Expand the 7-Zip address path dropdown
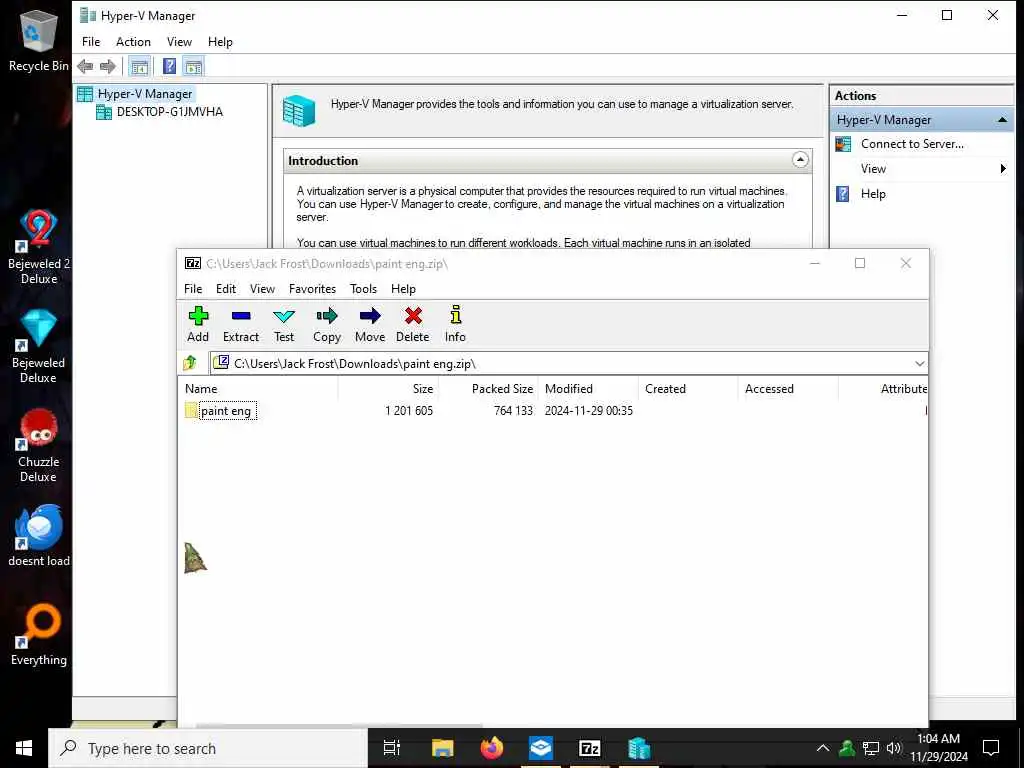Screen dimensions: 1024x768 920,364
